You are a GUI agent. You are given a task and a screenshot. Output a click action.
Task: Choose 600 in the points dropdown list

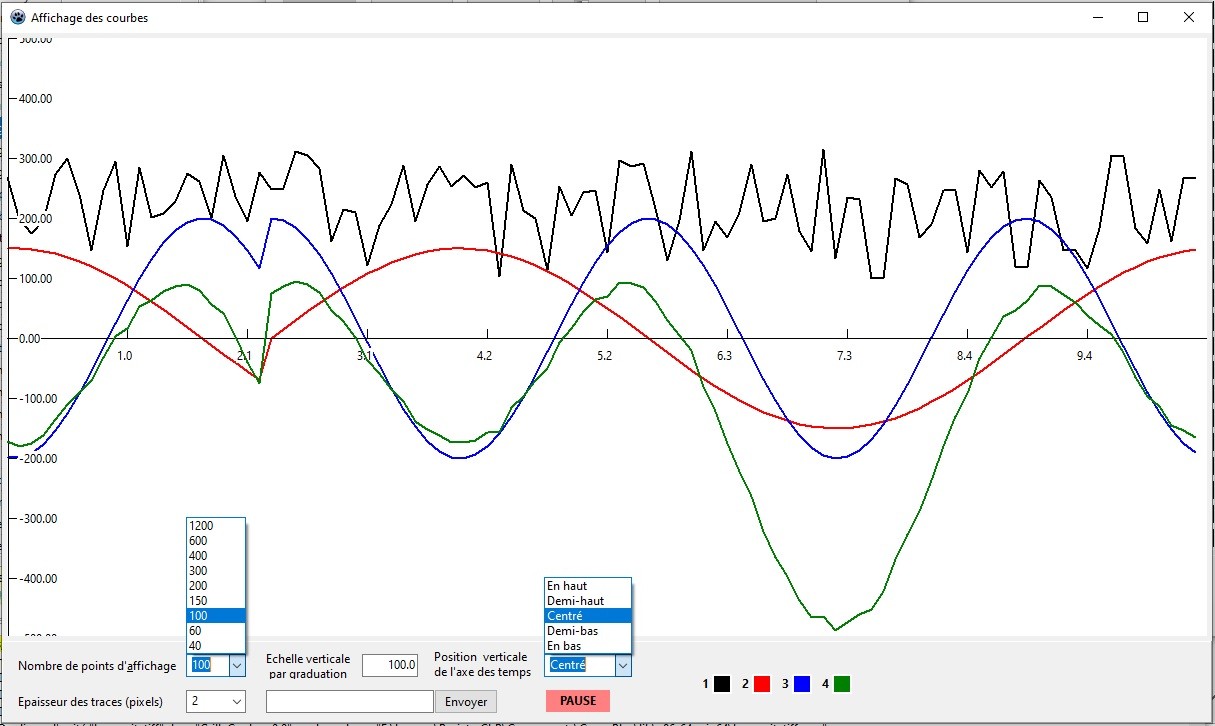215,541
